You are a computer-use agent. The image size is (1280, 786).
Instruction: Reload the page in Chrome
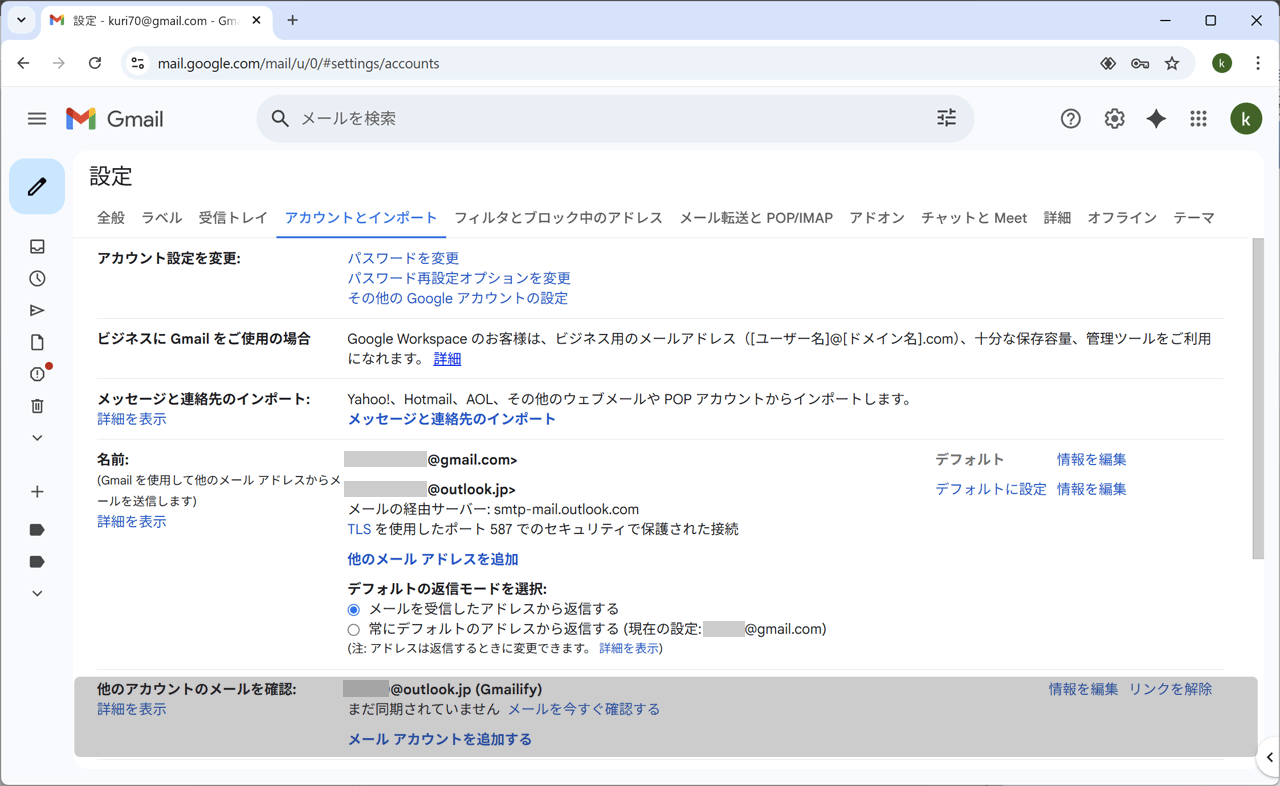(x=95, y=63)
